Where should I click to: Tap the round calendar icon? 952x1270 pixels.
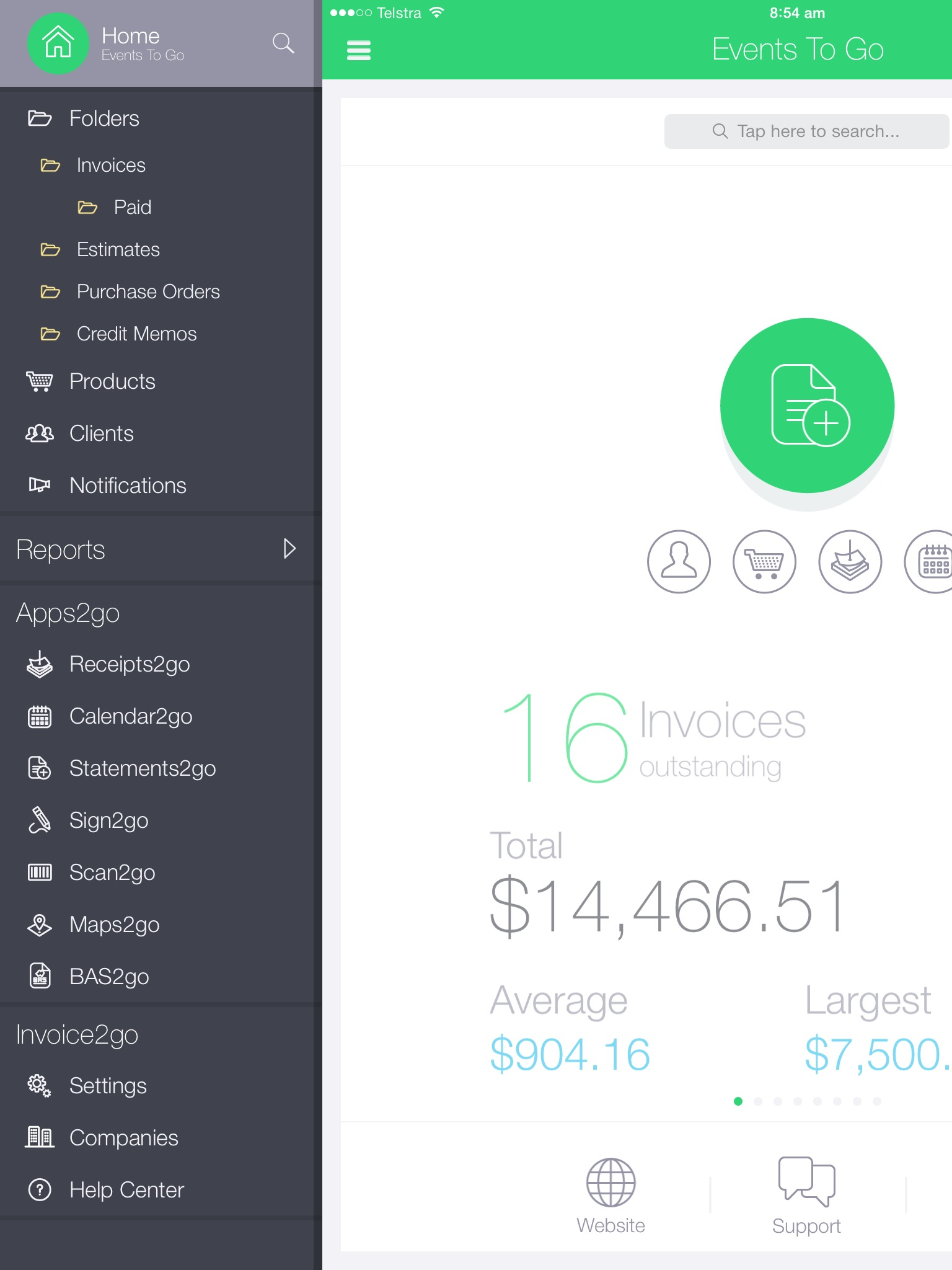(928, 562)
